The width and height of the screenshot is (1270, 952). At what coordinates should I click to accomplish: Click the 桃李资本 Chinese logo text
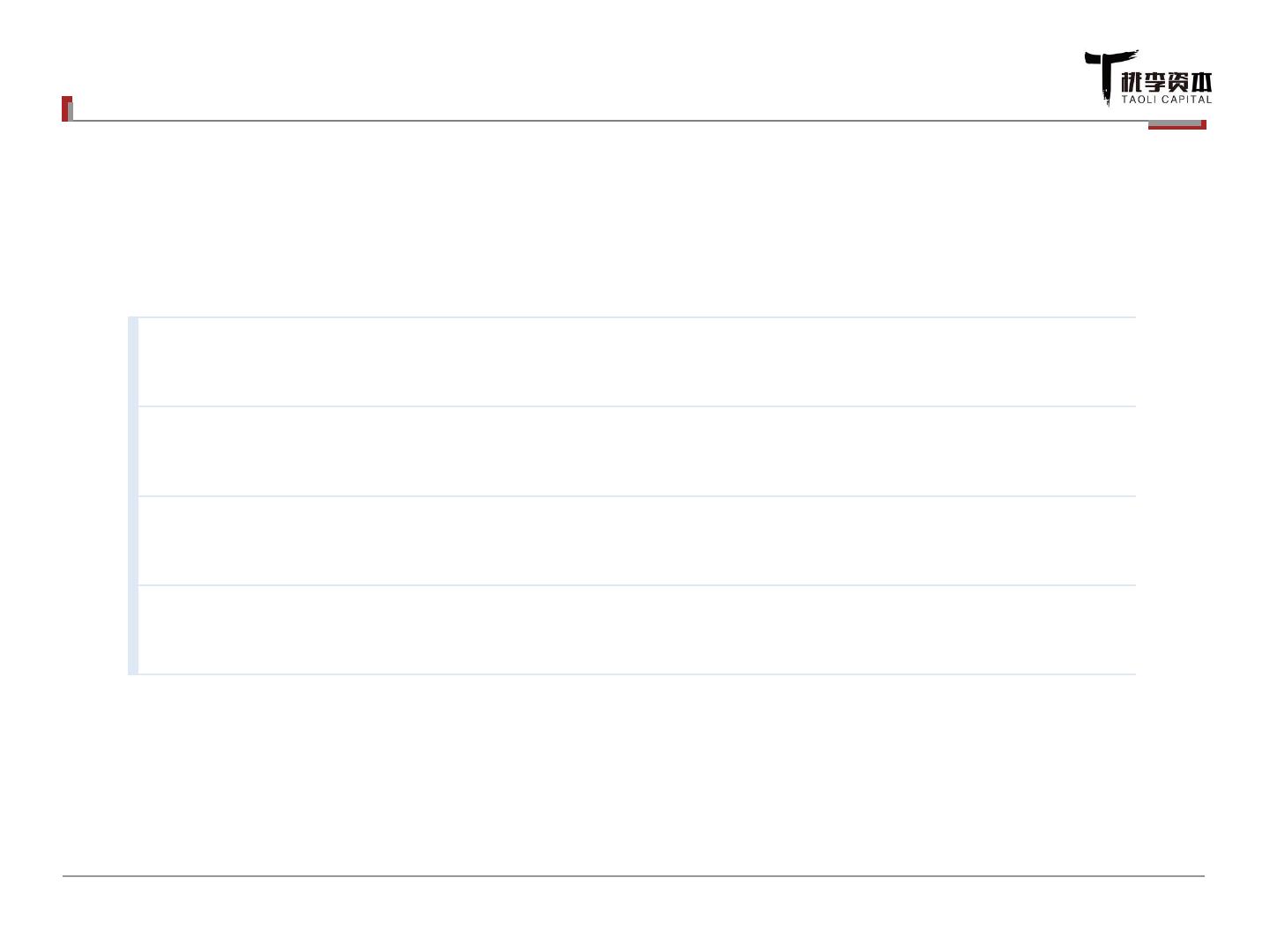1166,83
